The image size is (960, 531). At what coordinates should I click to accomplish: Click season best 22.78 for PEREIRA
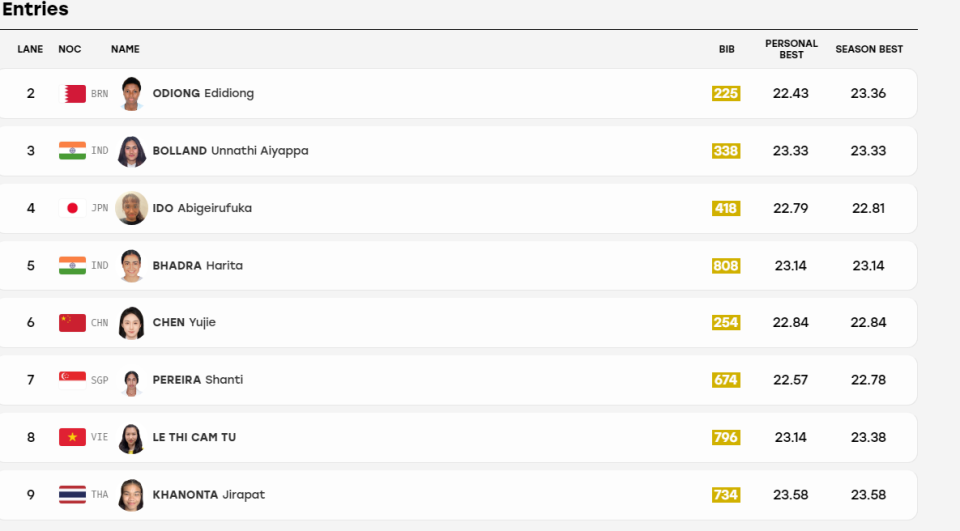coord(868,380)
